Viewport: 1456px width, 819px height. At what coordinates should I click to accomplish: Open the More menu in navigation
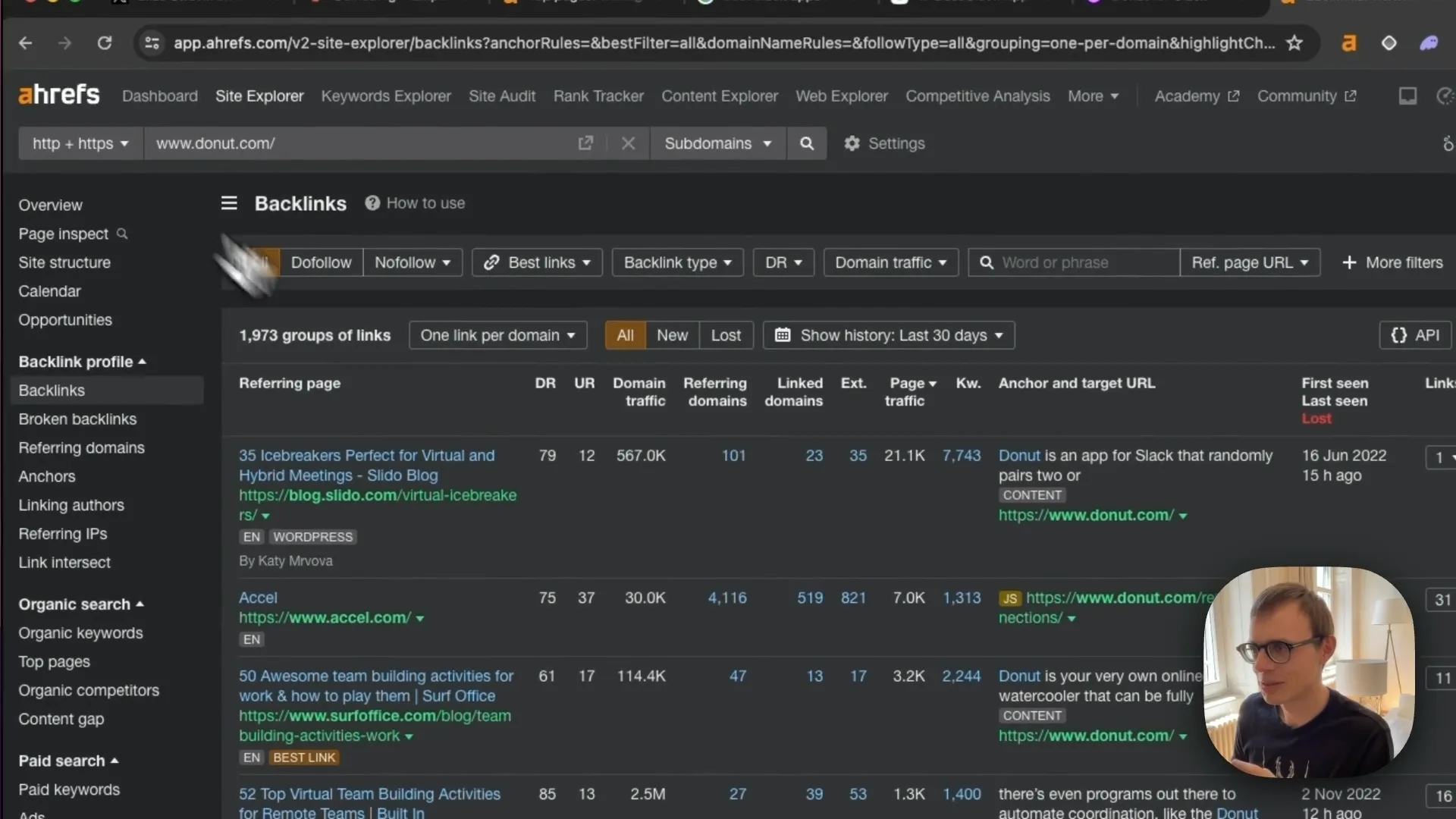1093,96
